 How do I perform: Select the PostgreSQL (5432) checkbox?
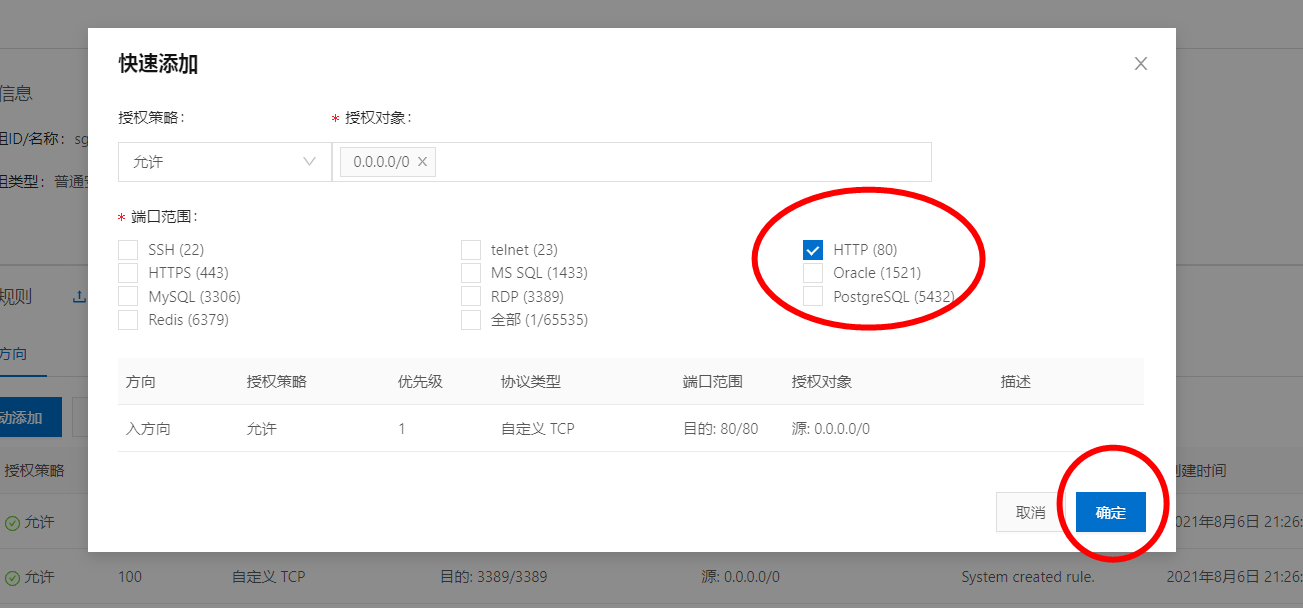coord(813,297)
